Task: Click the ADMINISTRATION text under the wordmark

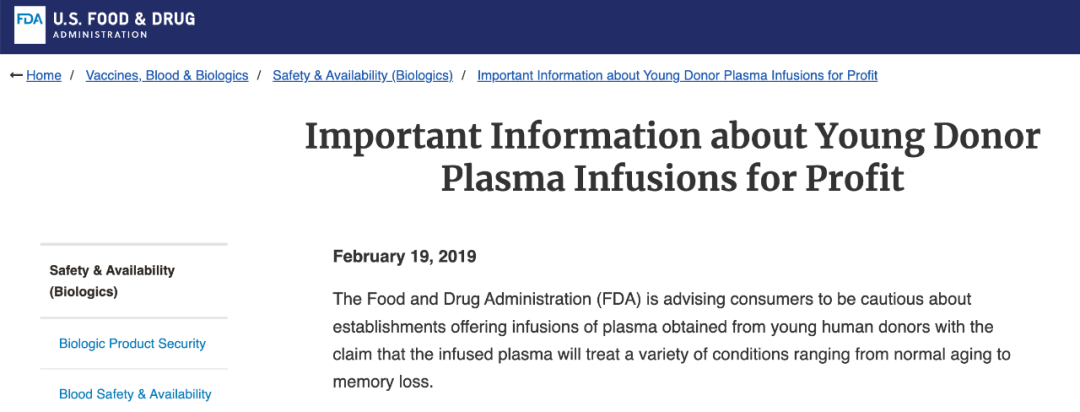Action: pos(100,34)
